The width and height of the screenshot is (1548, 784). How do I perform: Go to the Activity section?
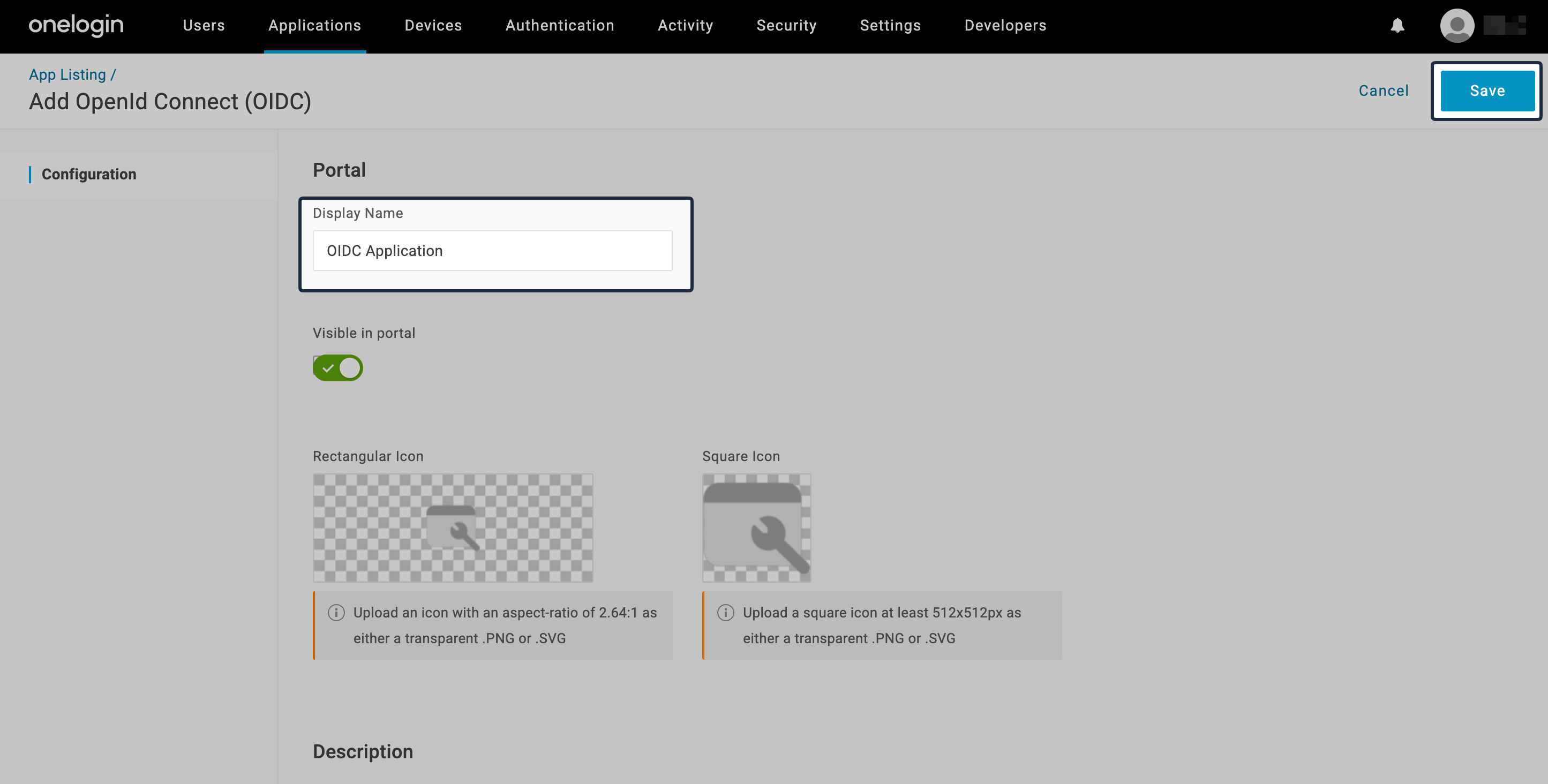pyautogui.click(x=685, y=25)
